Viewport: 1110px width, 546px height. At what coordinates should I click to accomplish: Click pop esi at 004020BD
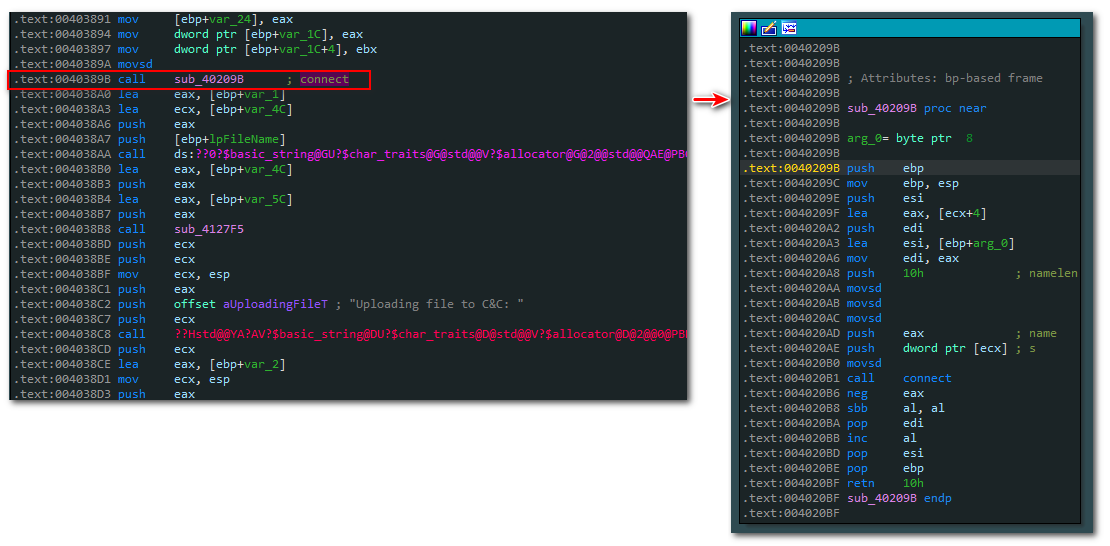(x=832, y=453)
